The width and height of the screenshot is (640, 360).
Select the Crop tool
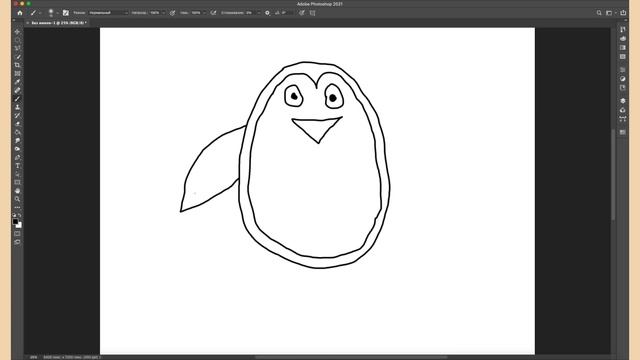[17, 65]
